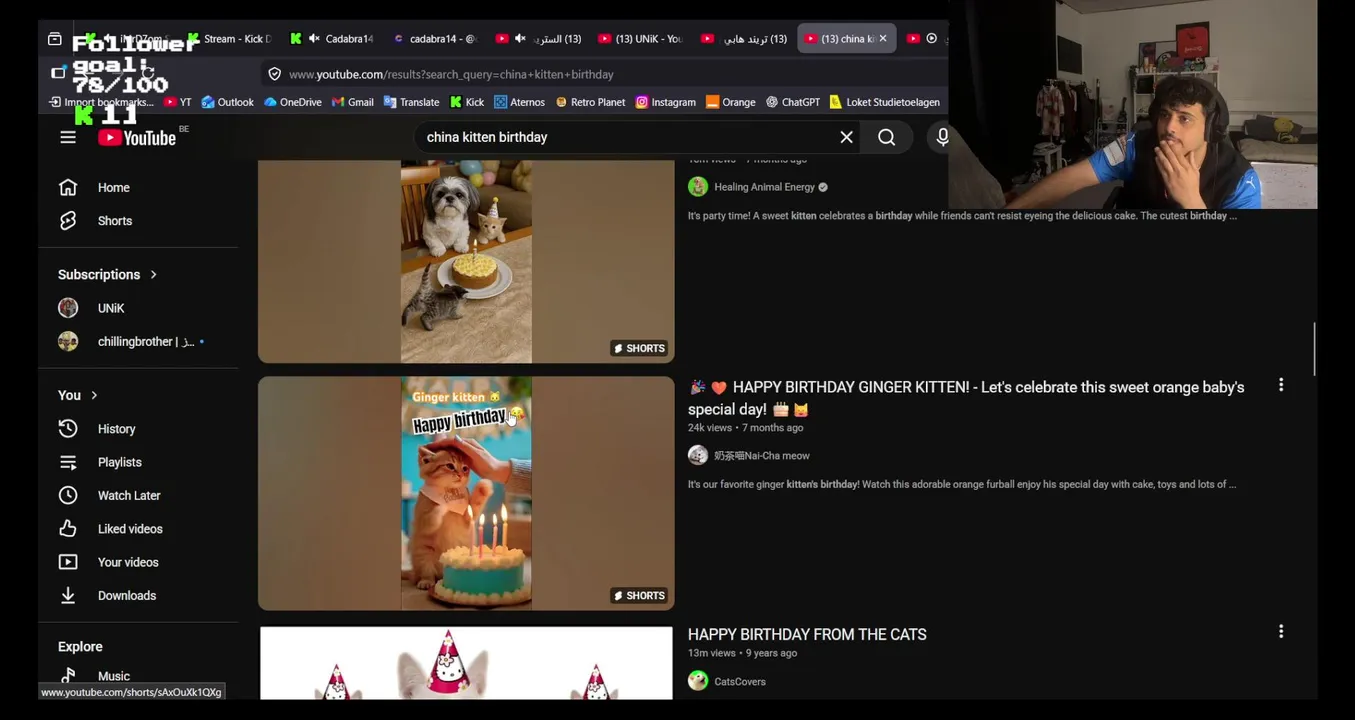Viewport: 1355px width, 720px height.
Task: Open the Retro Planet bookmark
Action: click(x=590, y=102)
